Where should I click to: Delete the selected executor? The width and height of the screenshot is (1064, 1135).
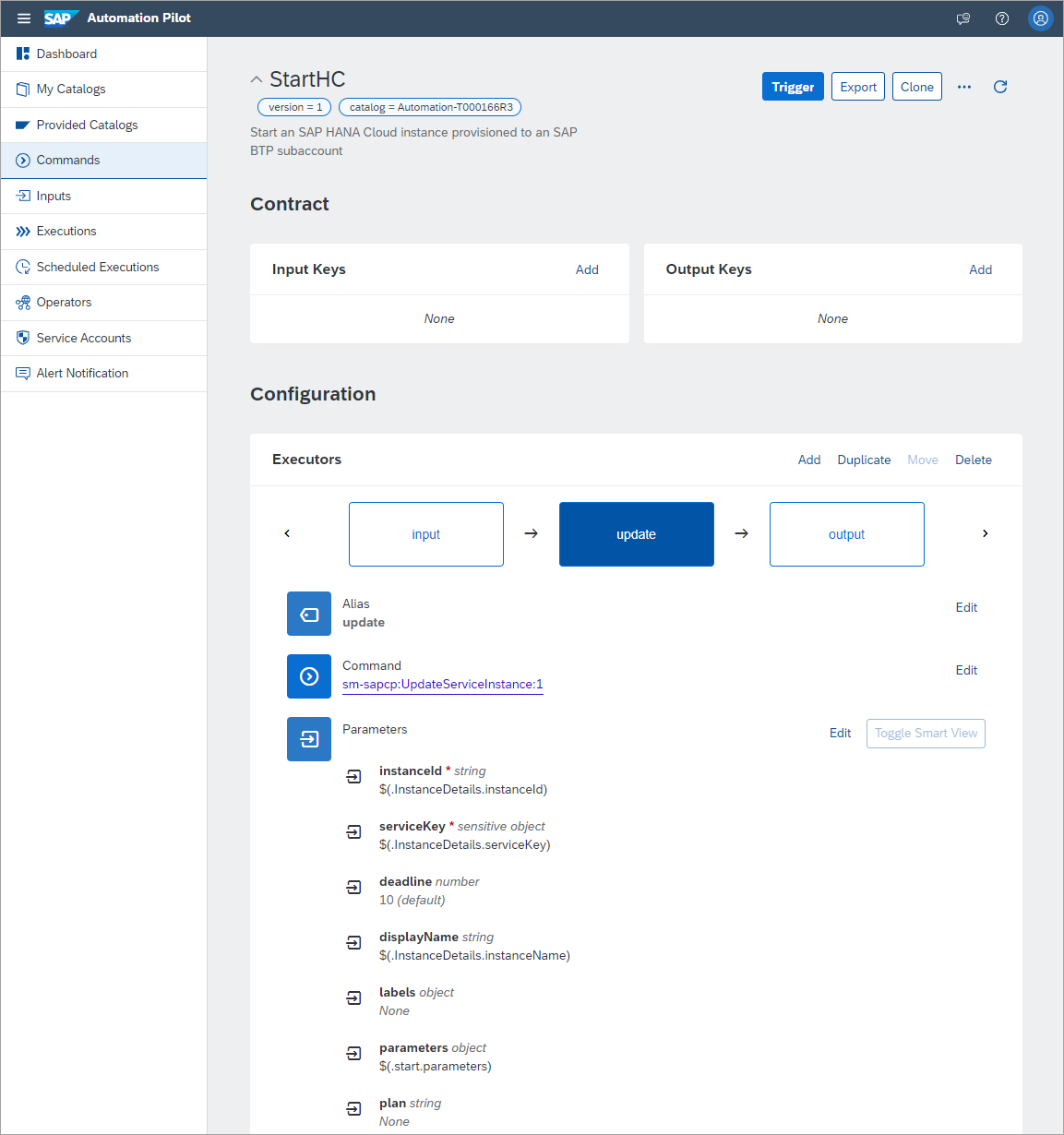[974, 460]
